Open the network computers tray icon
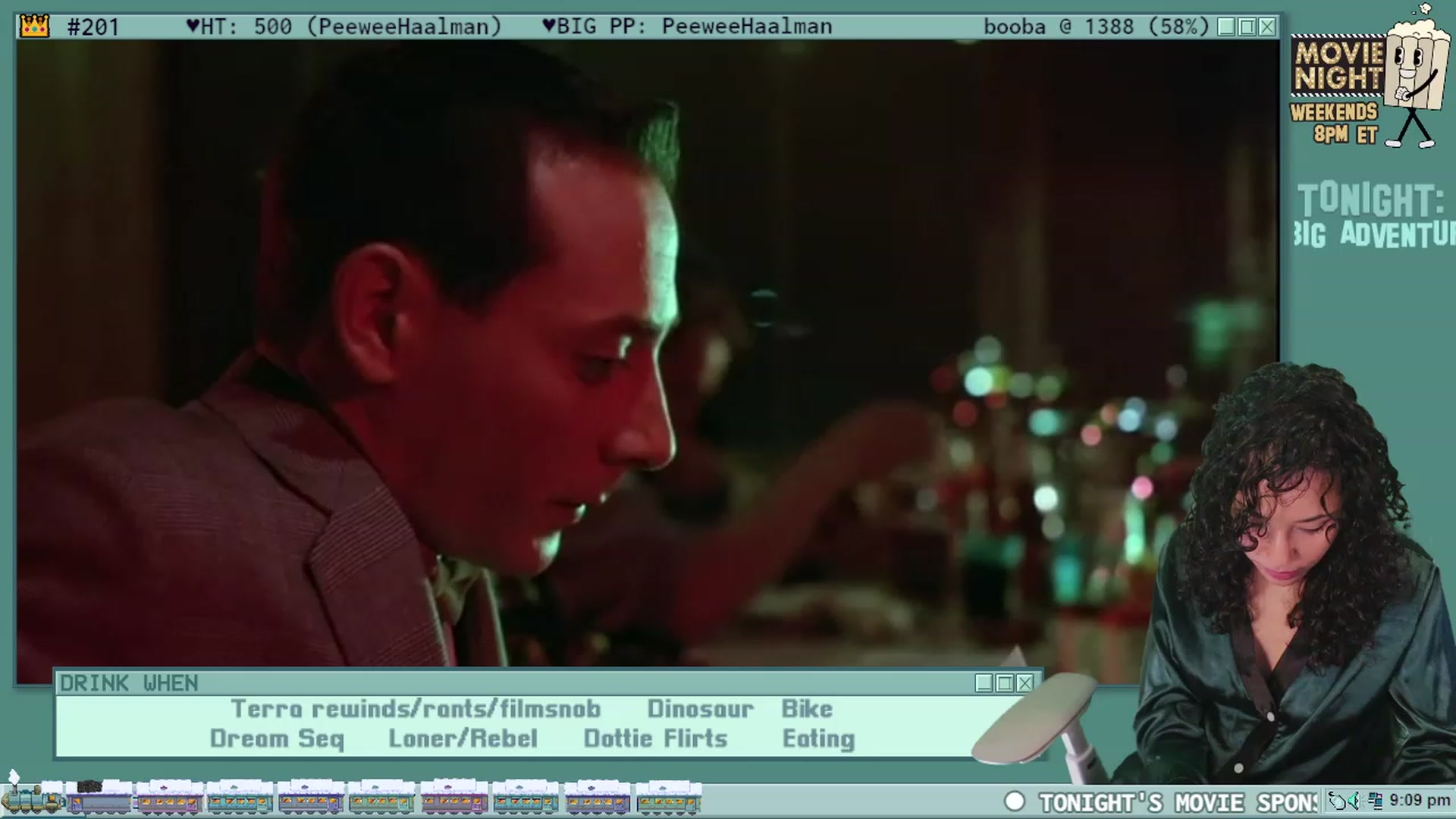The width and height of the screenshot is (1456, 819). 1375,801
